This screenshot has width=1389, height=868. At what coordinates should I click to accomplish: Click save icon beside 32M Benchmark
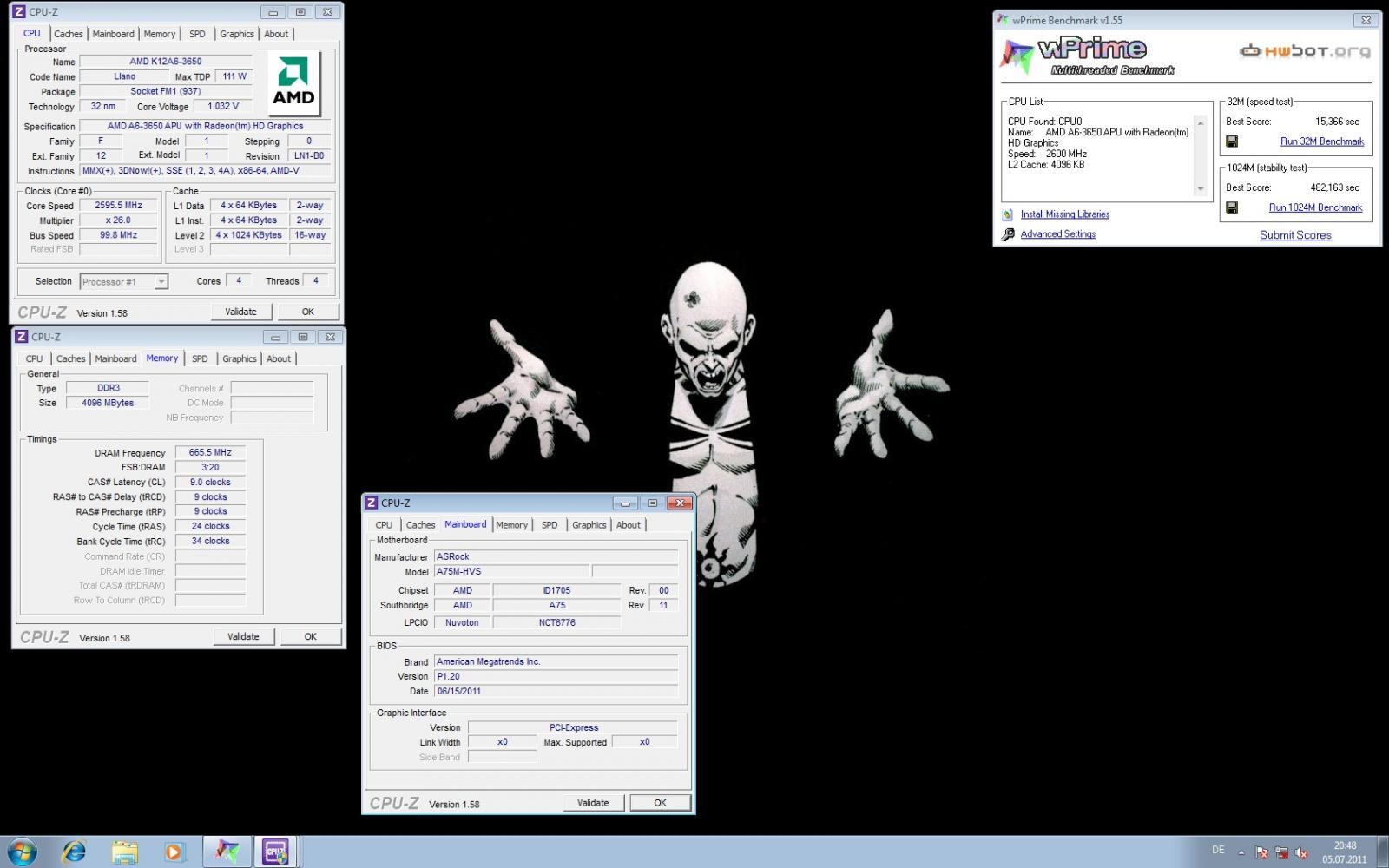1232,141
